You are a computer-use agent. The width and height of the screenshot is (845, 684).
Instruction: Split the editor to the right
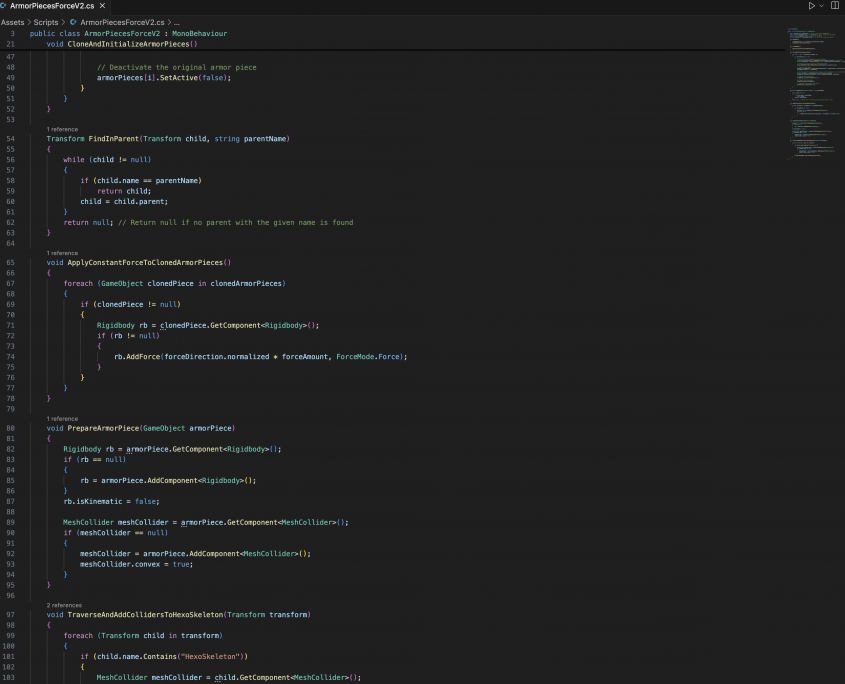point(834,6)
